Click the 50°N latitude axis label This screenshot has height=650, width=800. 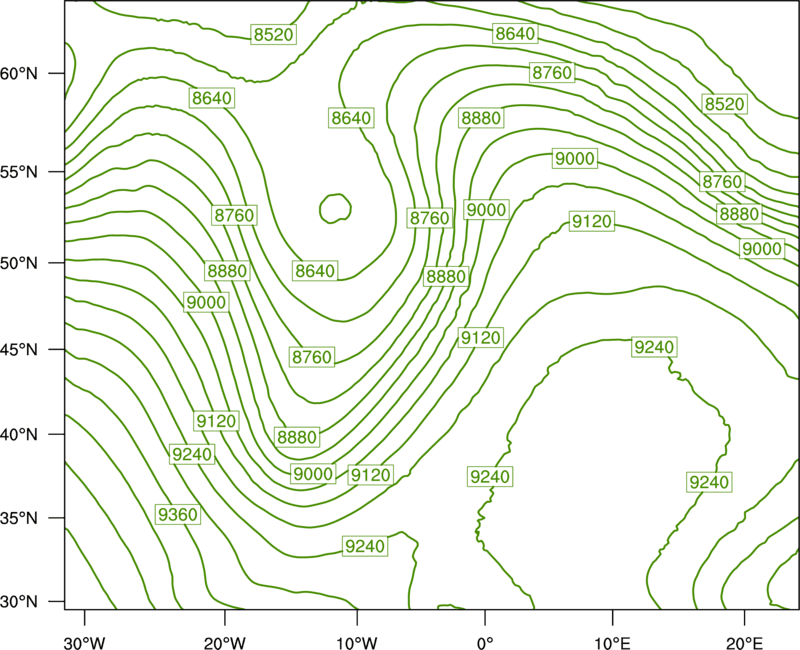coord(19,263)
